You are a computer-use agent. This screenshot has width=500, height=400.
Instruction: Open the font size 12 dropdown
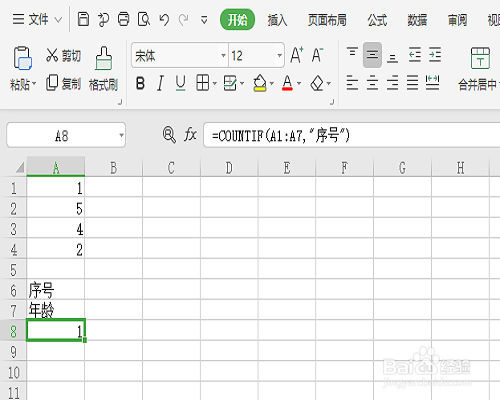[279, 55]
